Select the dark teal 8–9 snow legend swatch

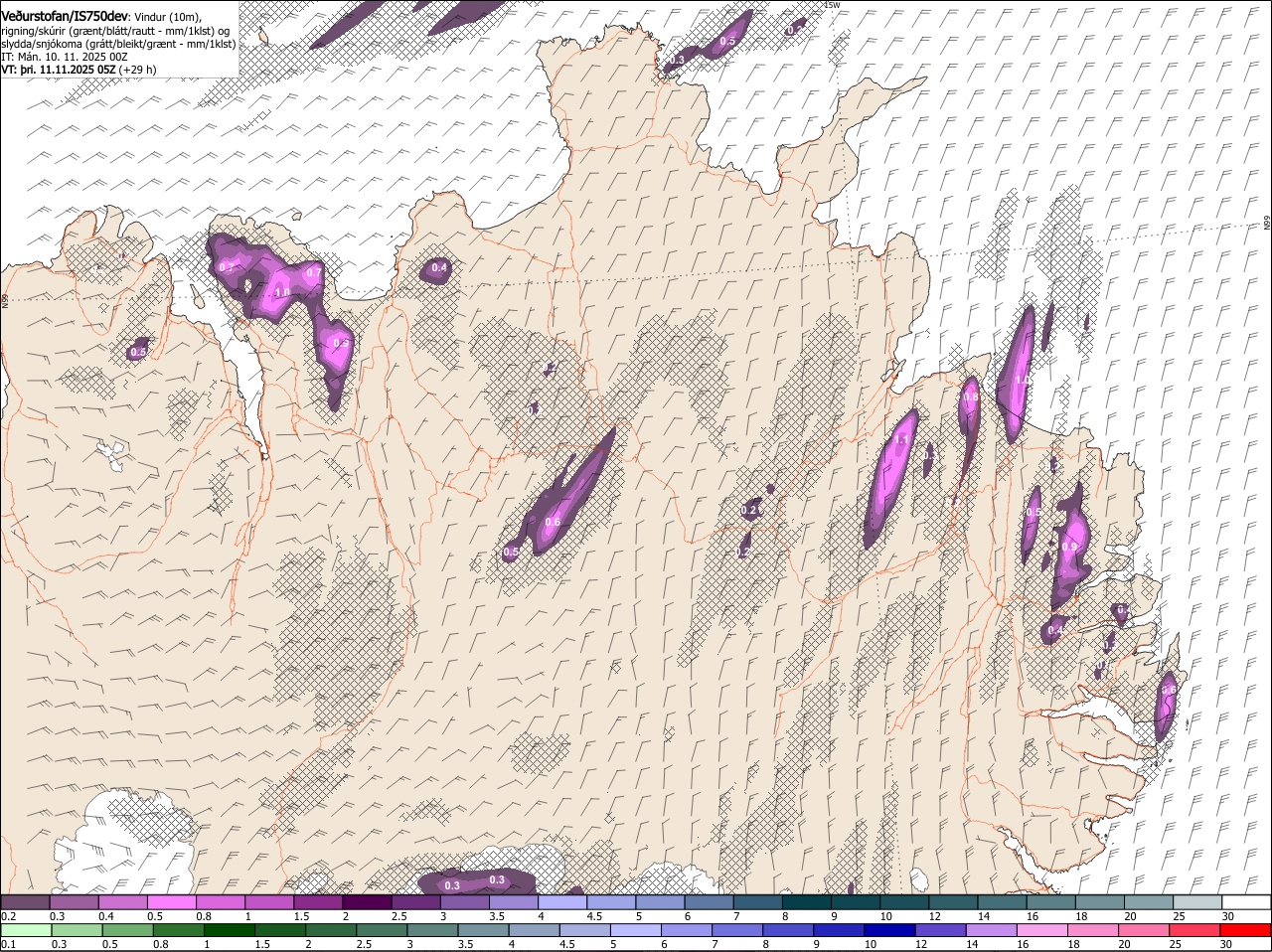(807, 901)
